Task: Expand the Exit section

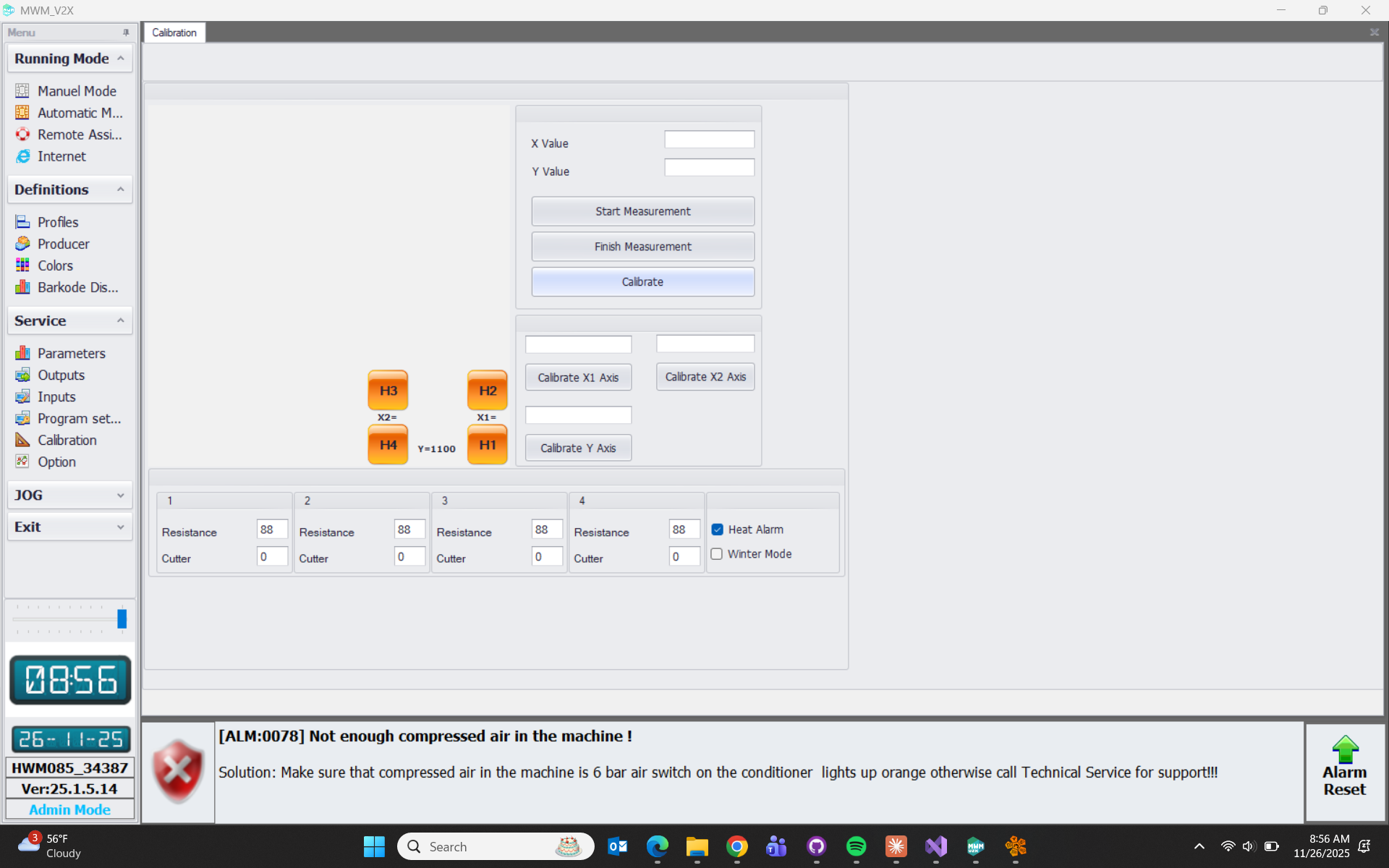Action: point(120,527)
